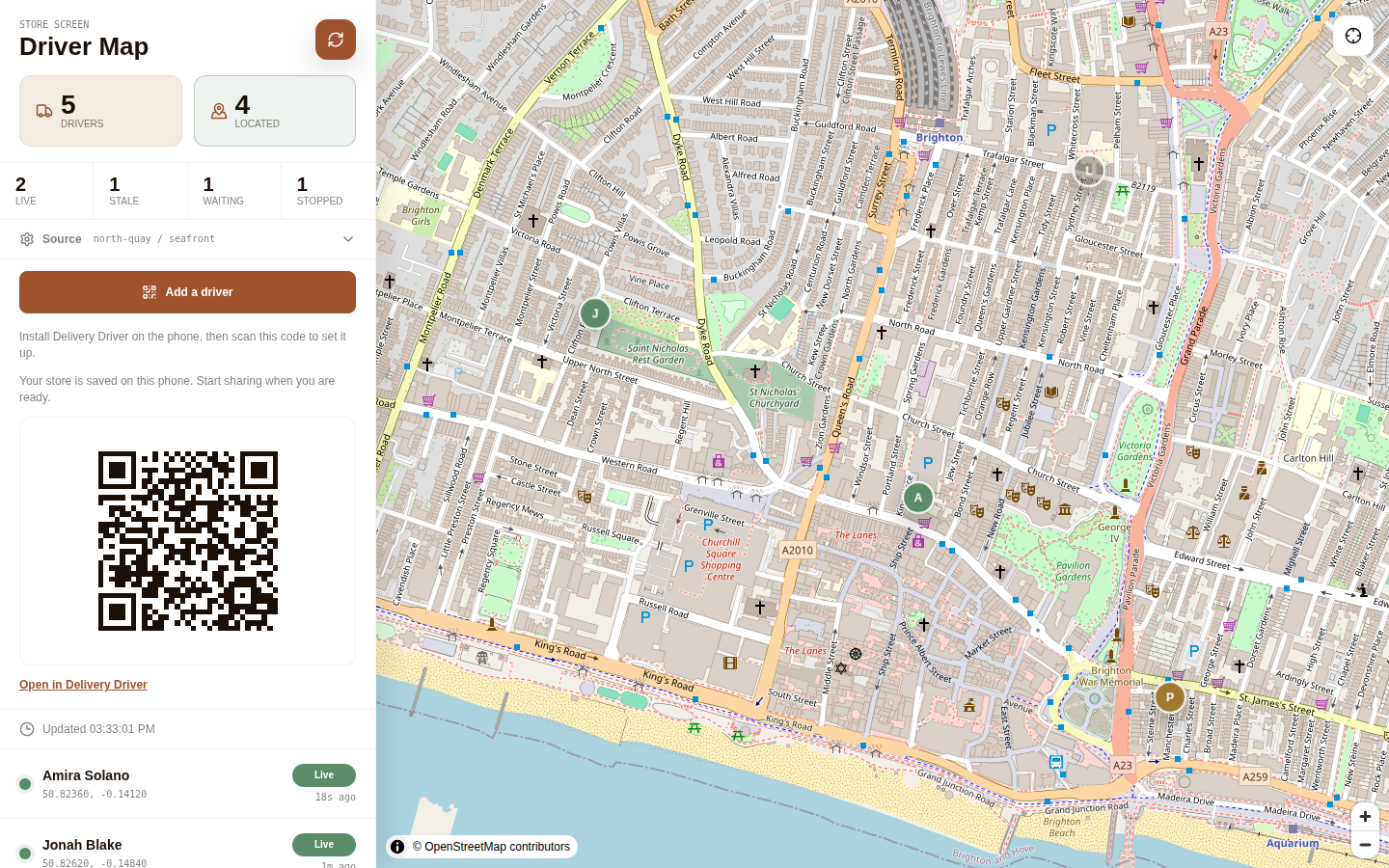
Task: Click Jonah Blake's green status dot
Action: pyautogui.click(x=25, y=854)
